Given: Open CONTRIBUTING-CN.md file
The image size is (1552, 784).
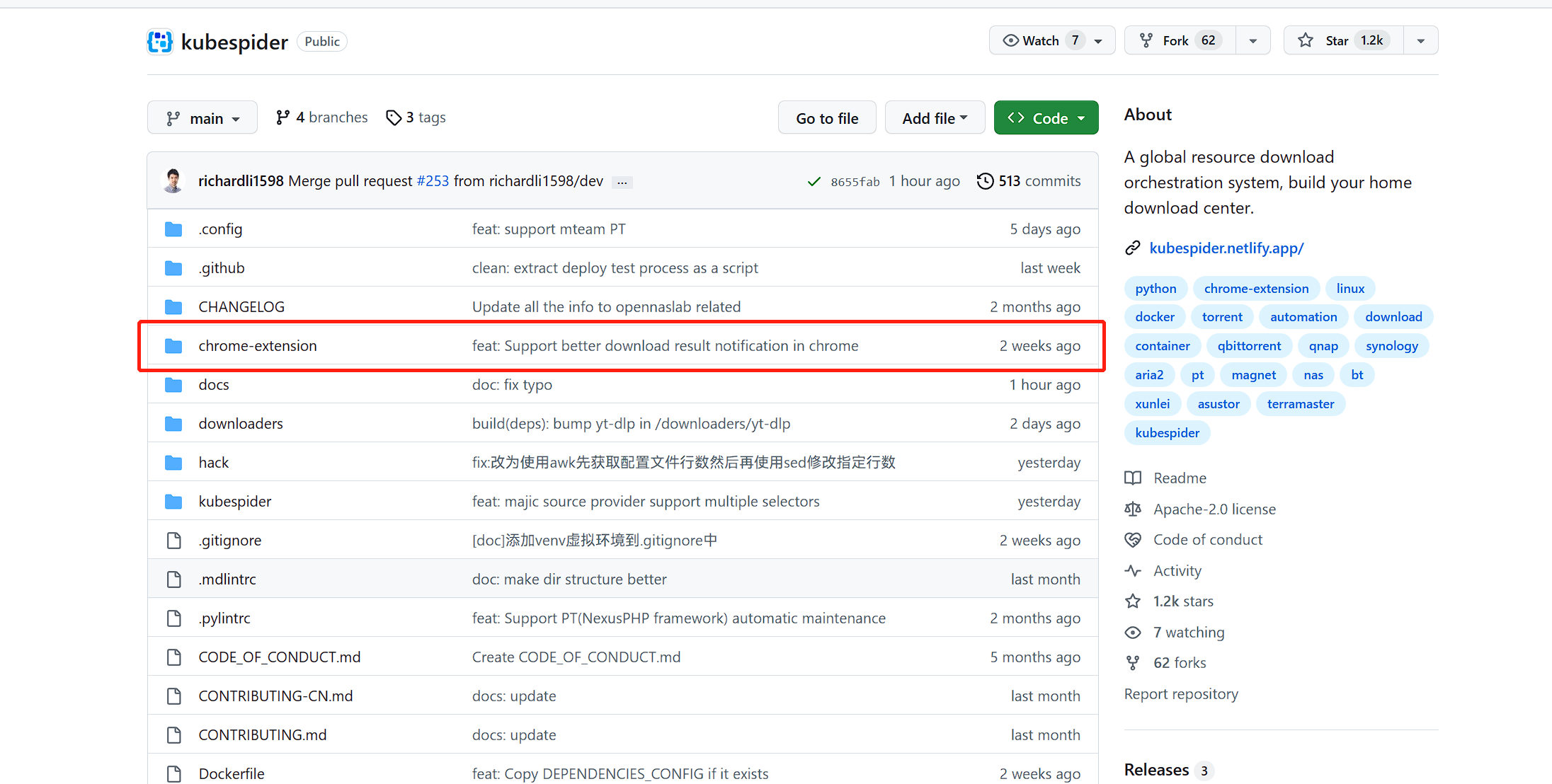Looking at the screenshot, I should click(x=275, y=696).
